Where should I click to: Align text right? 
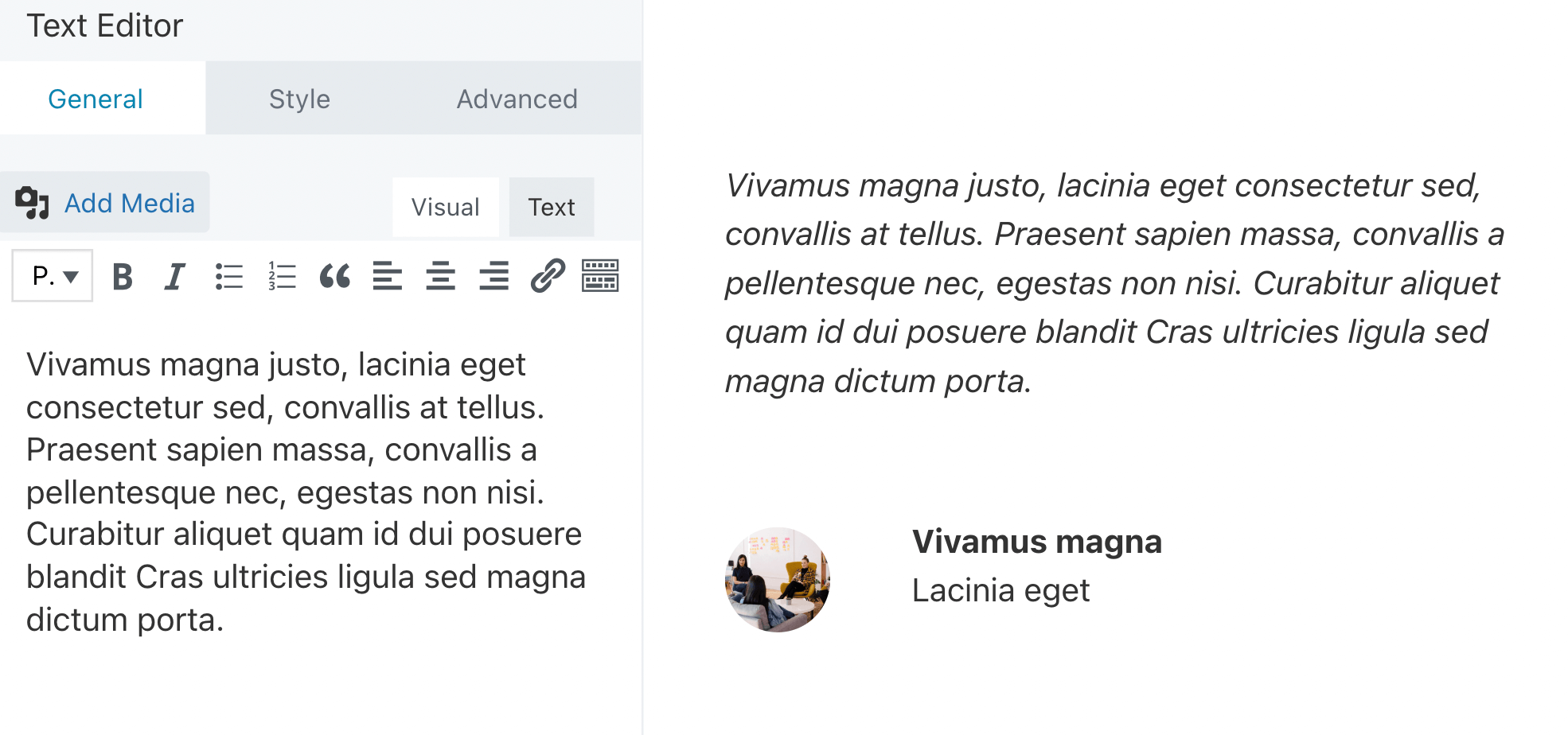[493, 277]
